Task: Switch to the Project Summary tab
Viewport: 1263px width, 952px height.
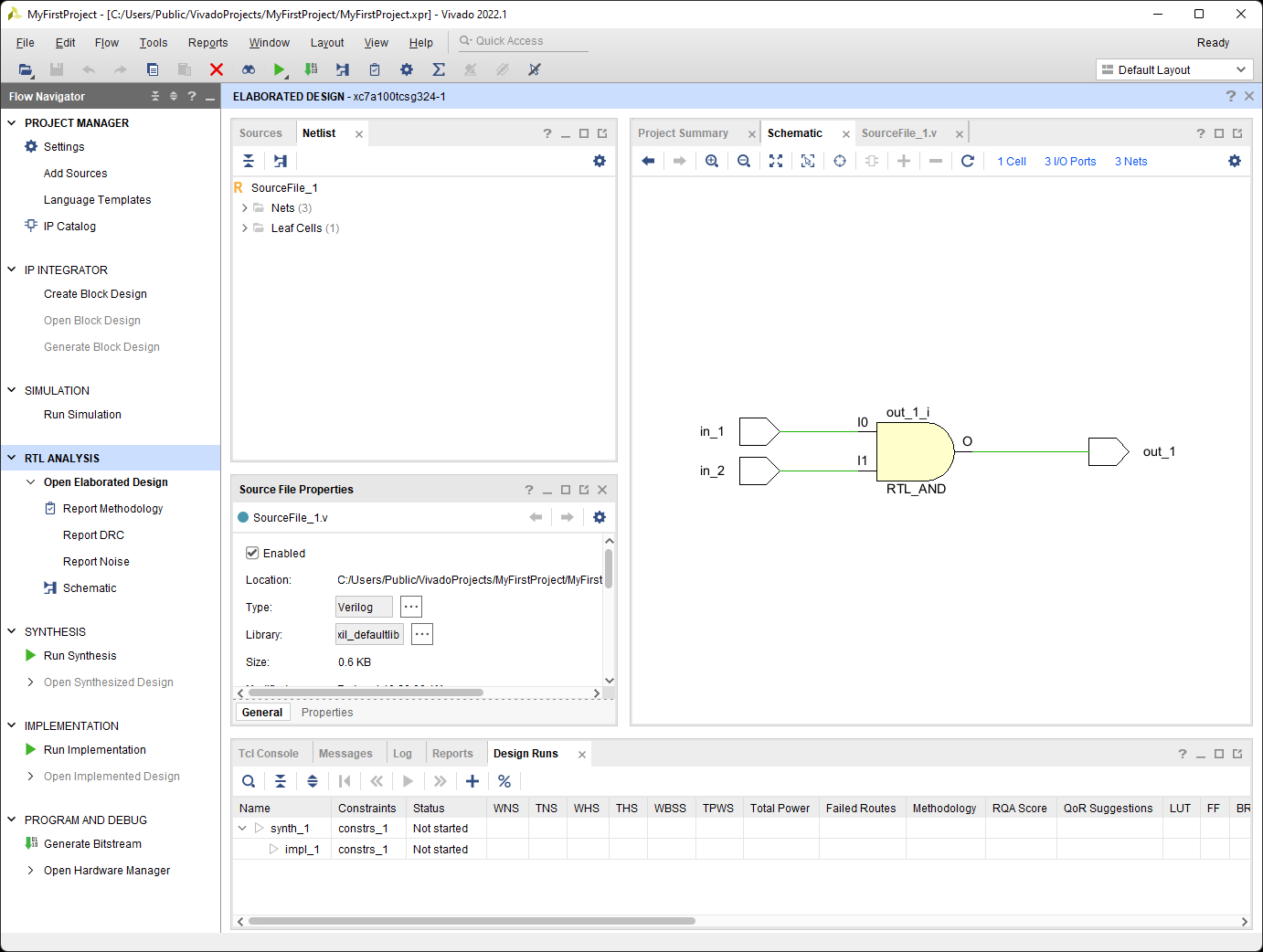Action: click(x=683, y=133)
